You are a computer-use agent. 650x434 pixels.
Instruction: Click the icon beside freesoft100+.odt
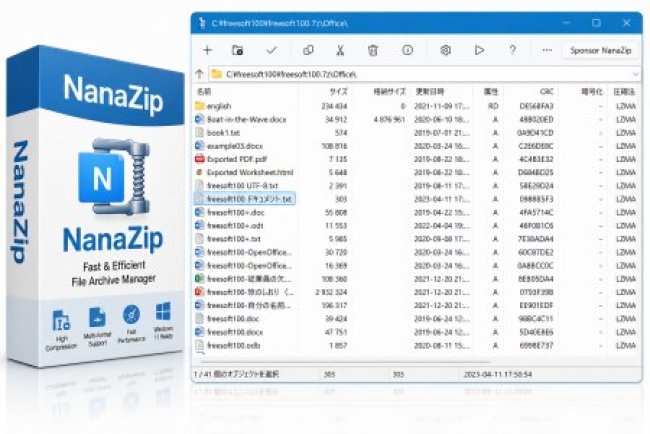tap(199, 225)
